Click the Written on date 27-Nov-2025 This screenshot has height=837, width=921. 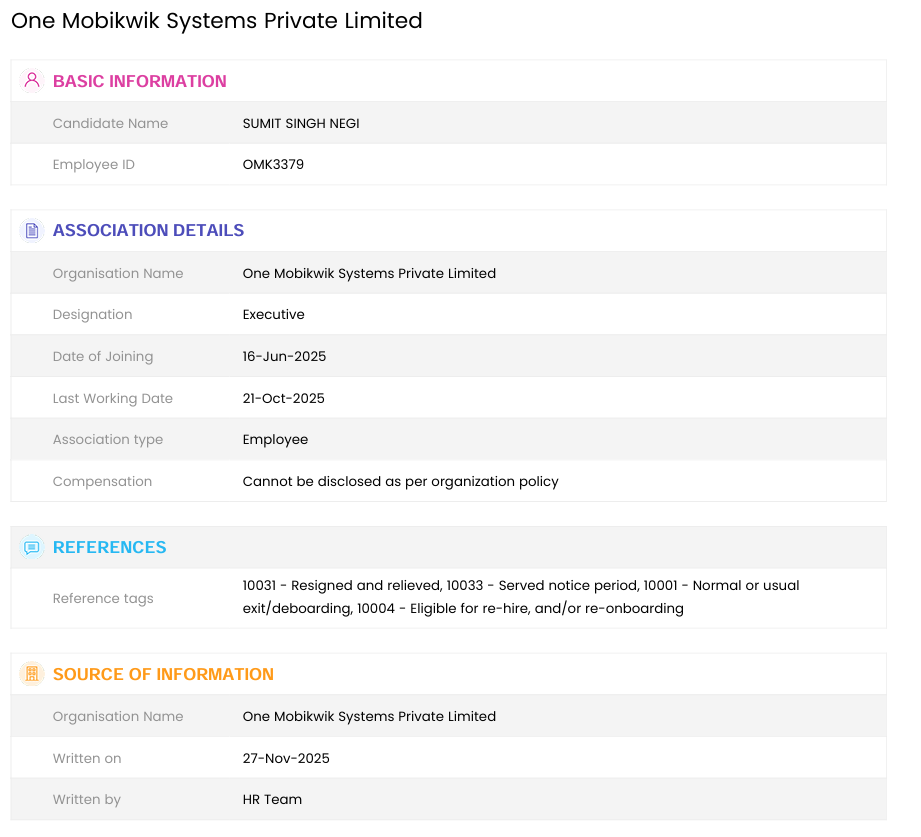286,758
